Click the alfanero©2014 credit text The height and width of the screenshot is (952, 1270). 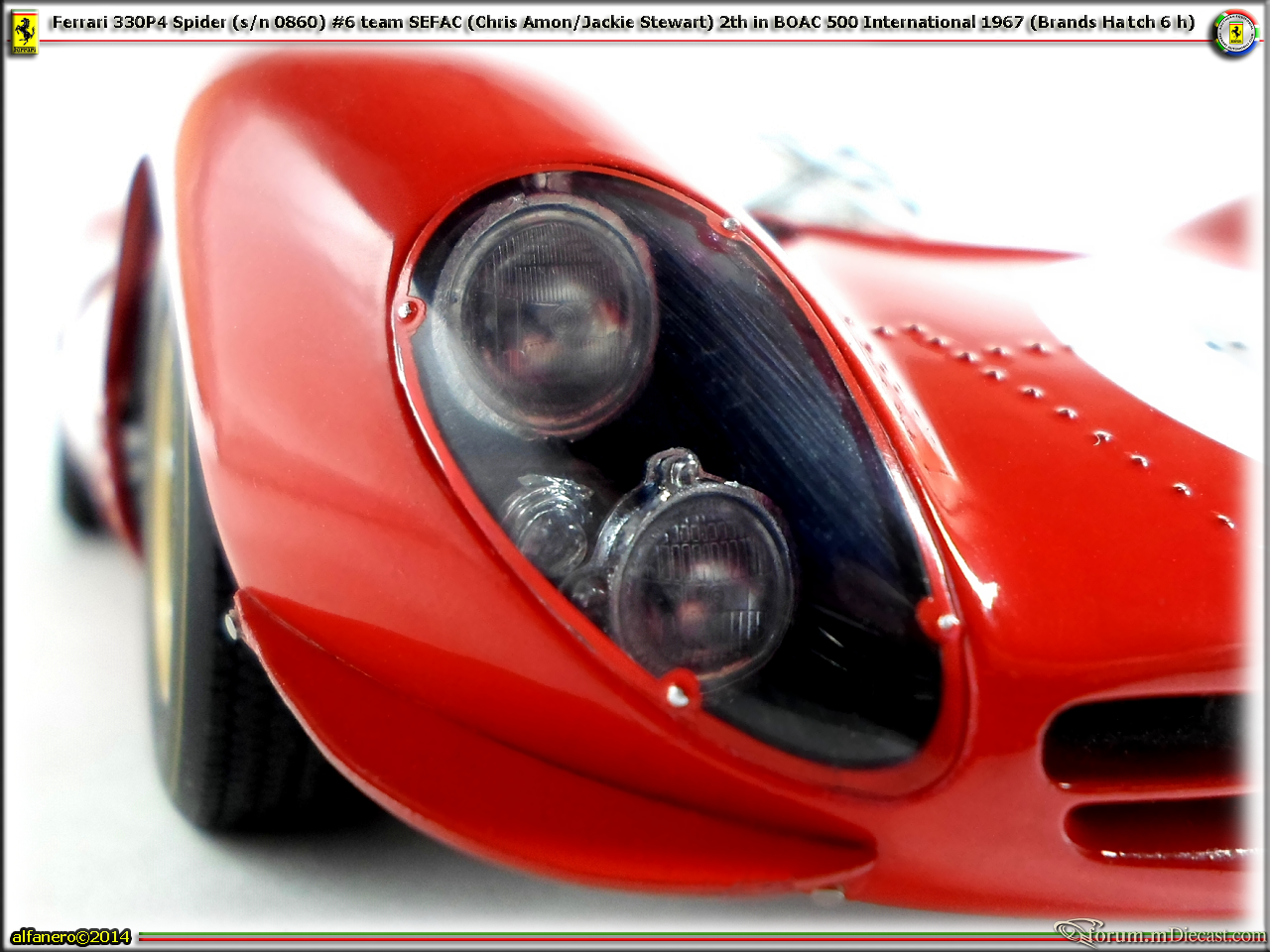[70, 936]
